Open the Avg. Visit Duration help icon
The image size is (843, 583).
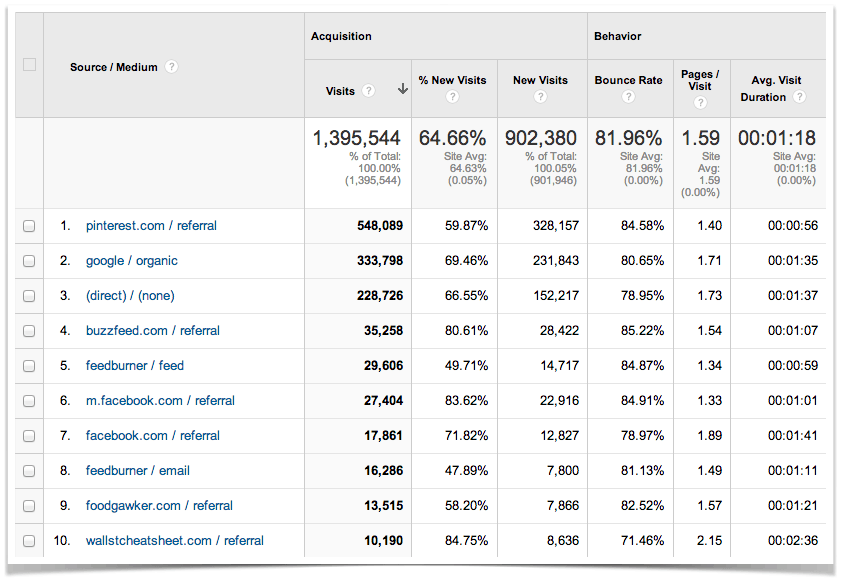(x=797, y=98)
